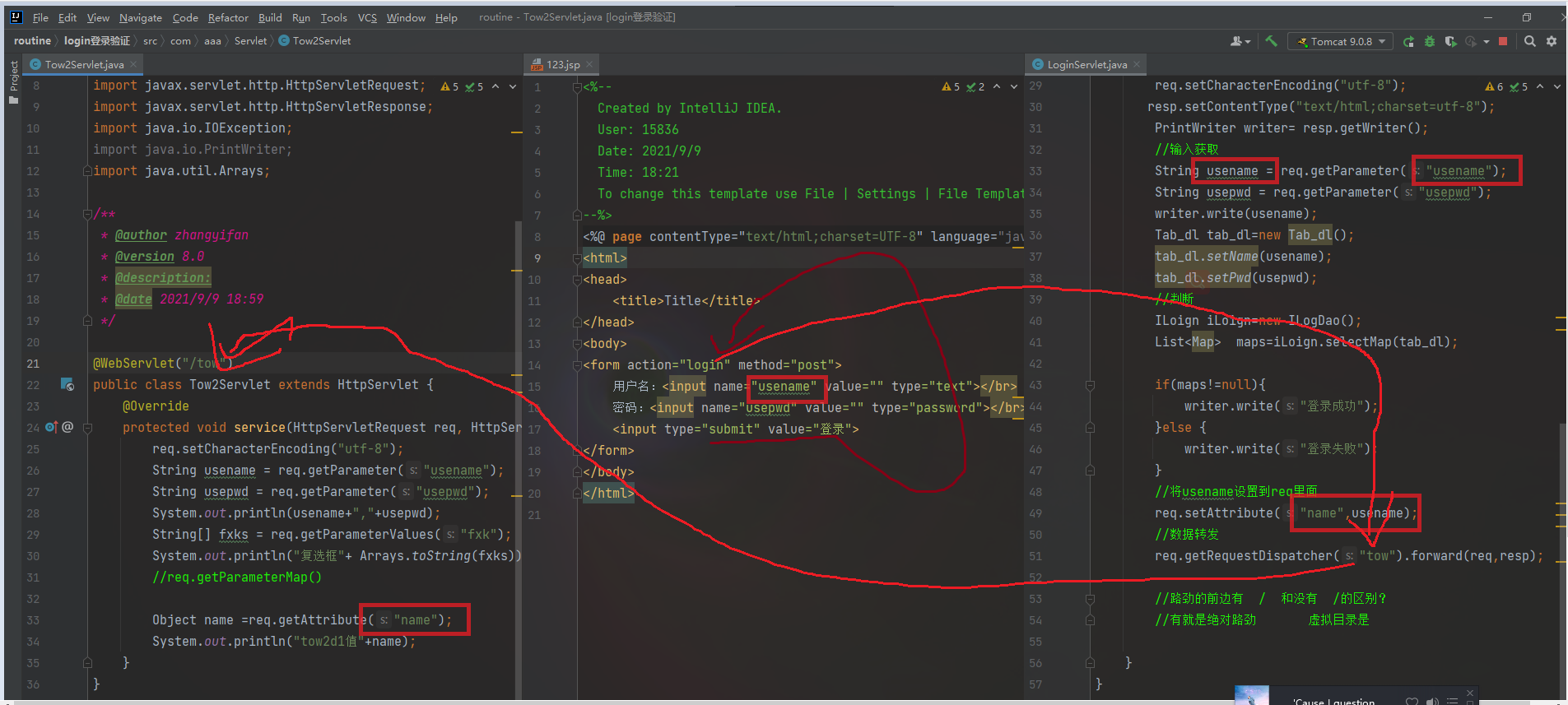Switch to the LoginServlet.java tab
Viewport: 1568px width, 705px height.
[1086, 64]
